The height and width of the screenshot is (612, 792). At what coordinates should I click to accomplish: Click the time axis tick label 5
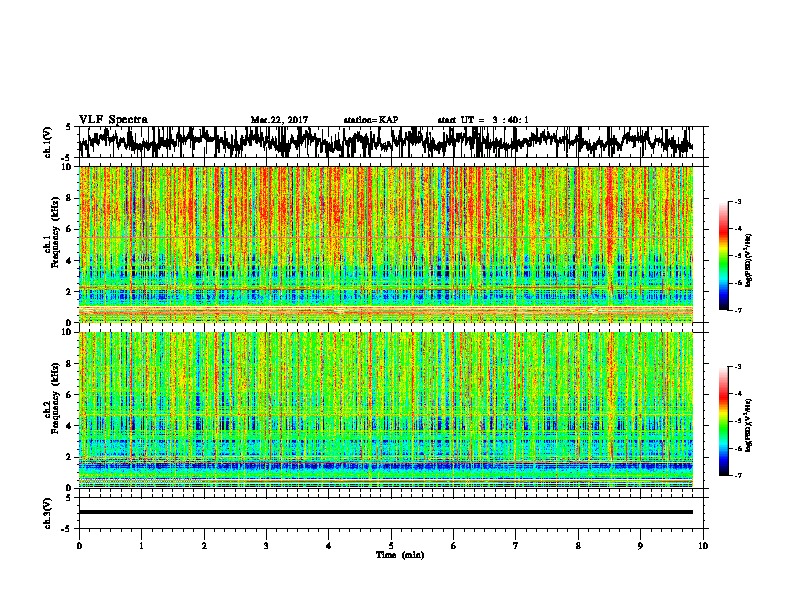(391, 546)
